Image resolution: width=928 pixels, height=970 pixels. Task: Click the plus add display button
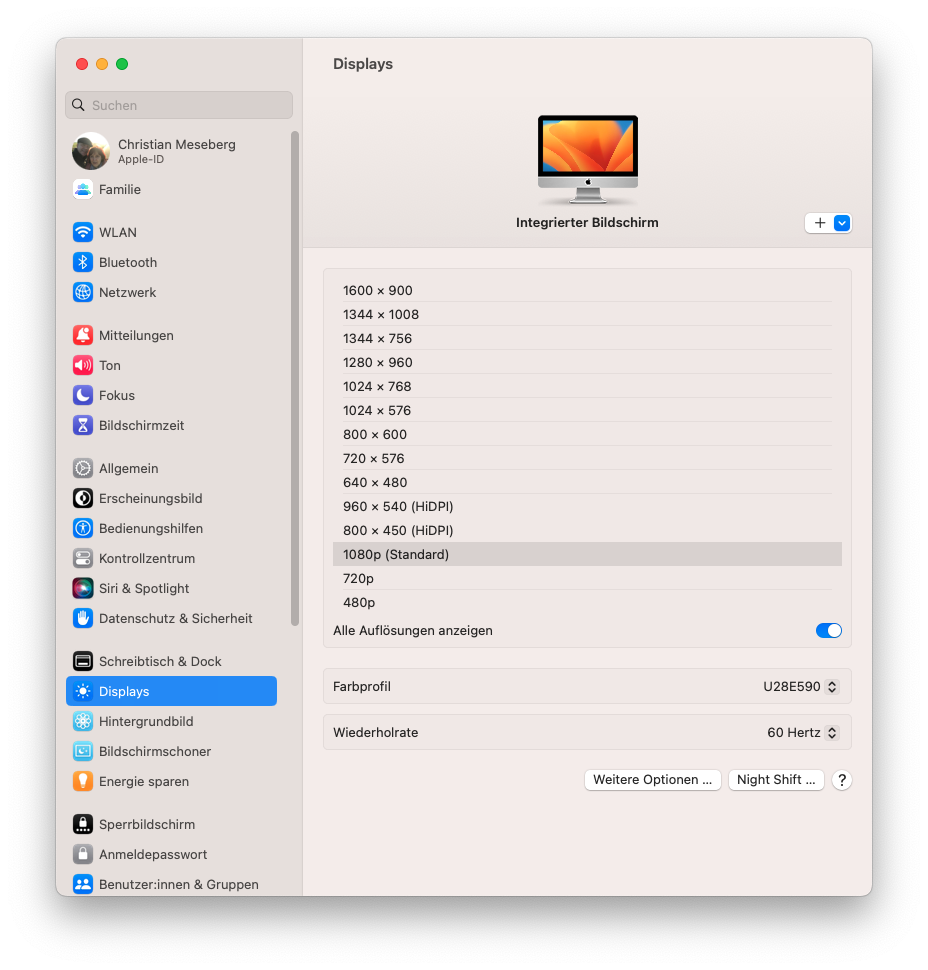pos(820,223)
